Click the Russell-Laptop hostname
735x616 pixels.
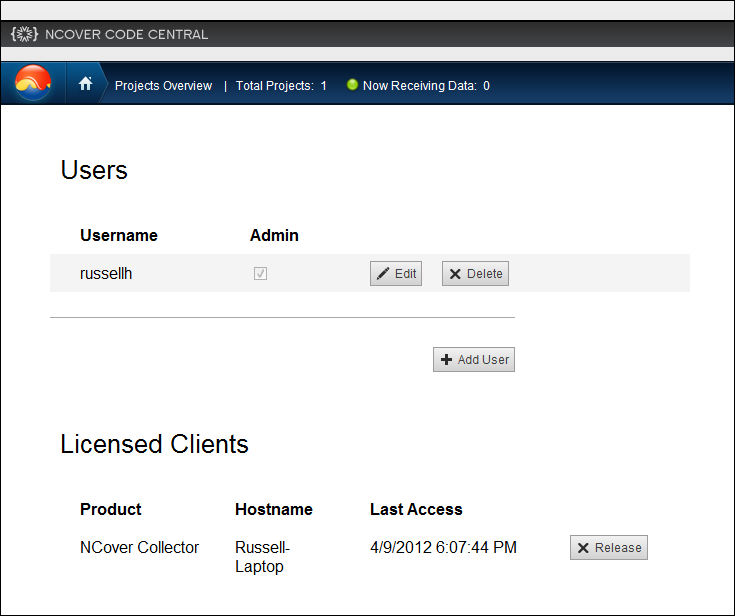[x=259, y=557]
